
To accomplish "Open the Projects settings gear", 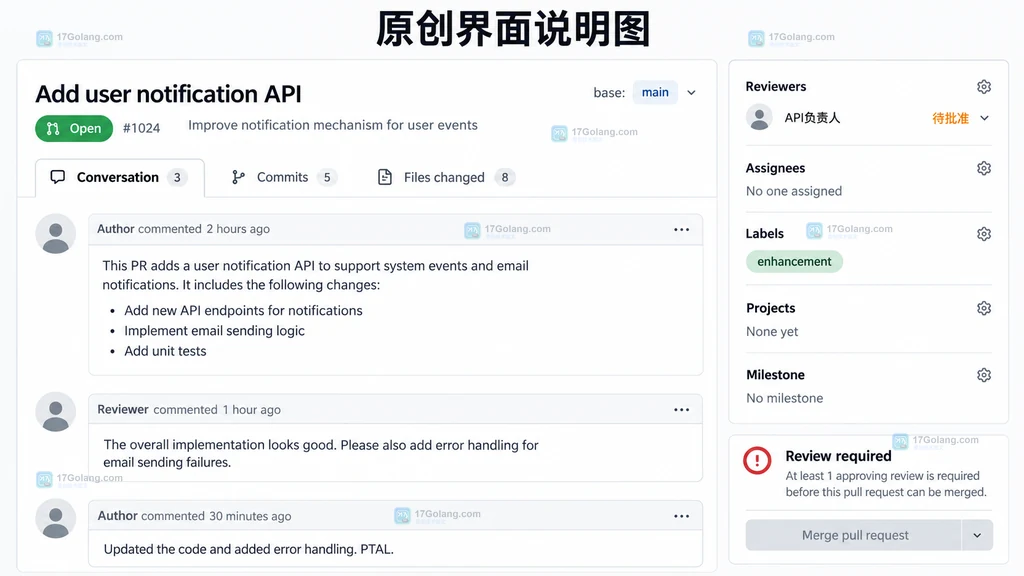I will (x=984, y=308).
